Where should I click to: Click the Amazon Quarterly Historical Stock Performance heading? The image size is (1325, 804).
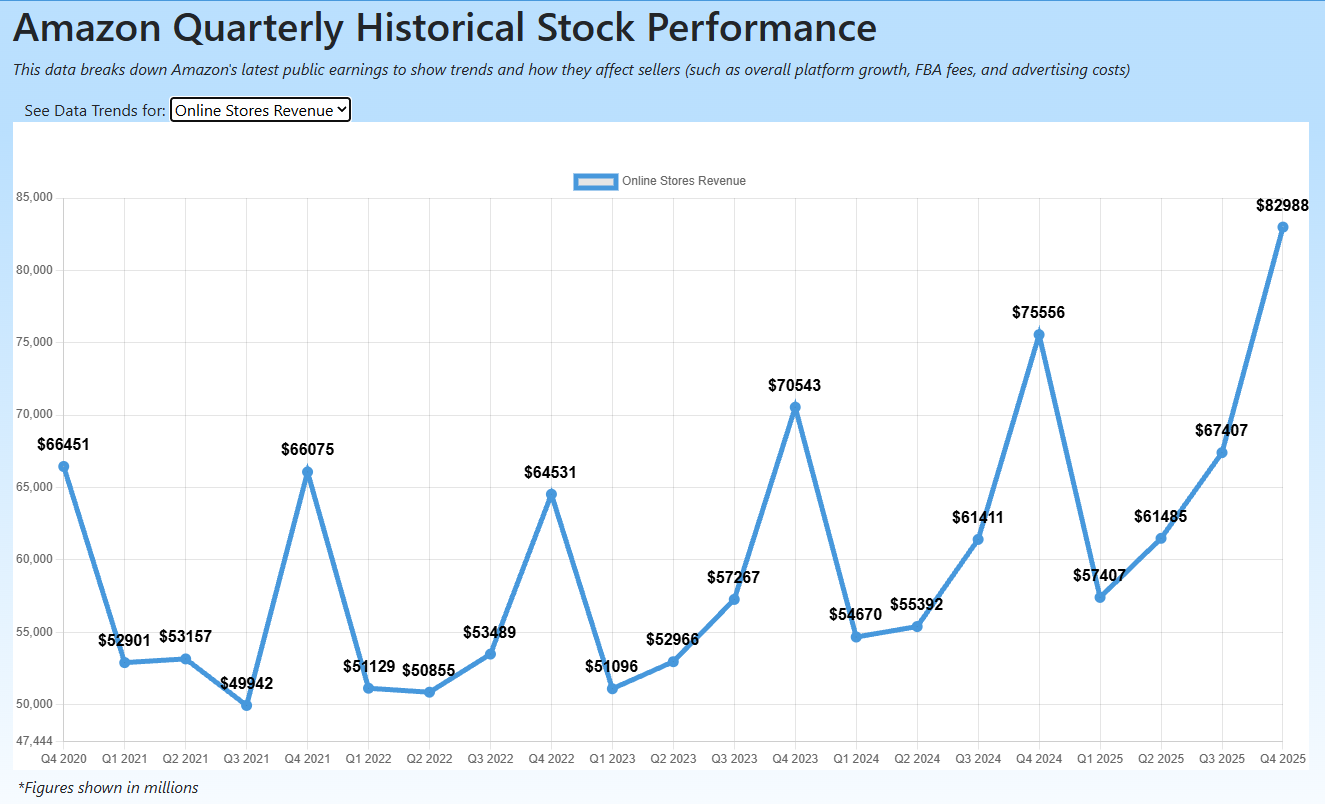pyautogui.click(x=444, y=28)
